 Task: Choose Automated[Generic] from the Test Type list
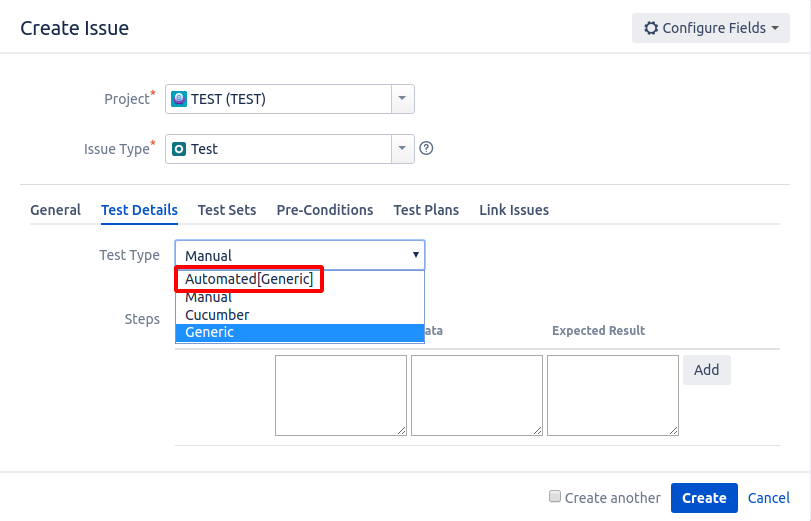(x=249, y=279)
